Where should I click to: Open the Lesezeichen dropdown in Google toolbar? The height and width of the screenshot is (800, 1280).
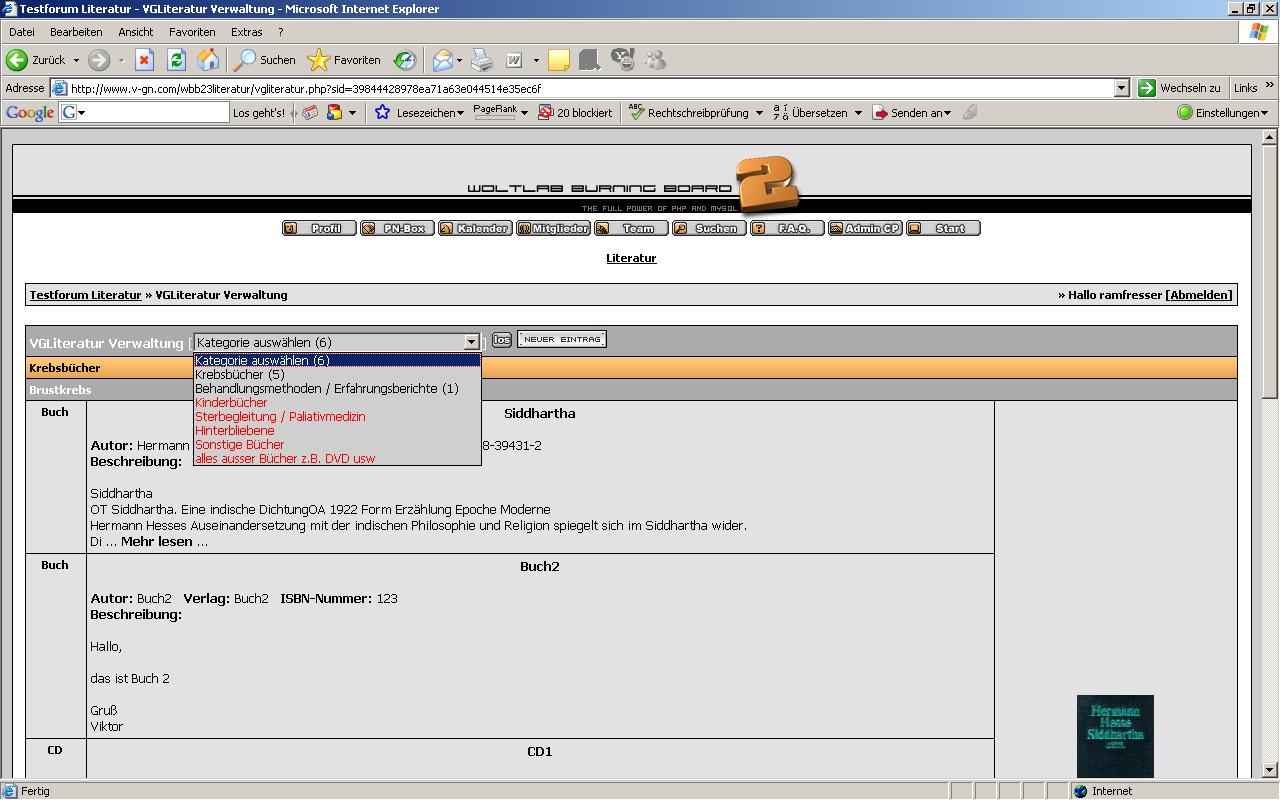(x=421, y=113)
